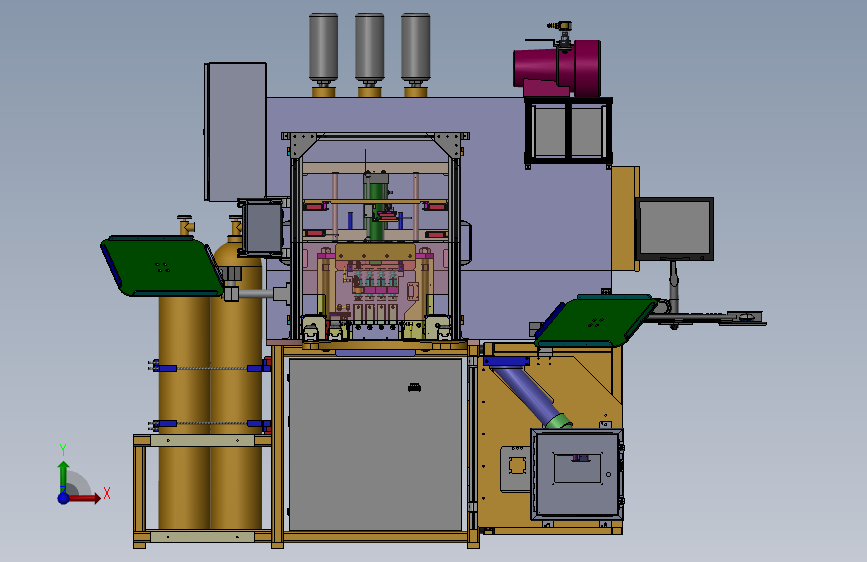
Task: Select the upper chain strap across gas cylinders
Action: point(211,368)
